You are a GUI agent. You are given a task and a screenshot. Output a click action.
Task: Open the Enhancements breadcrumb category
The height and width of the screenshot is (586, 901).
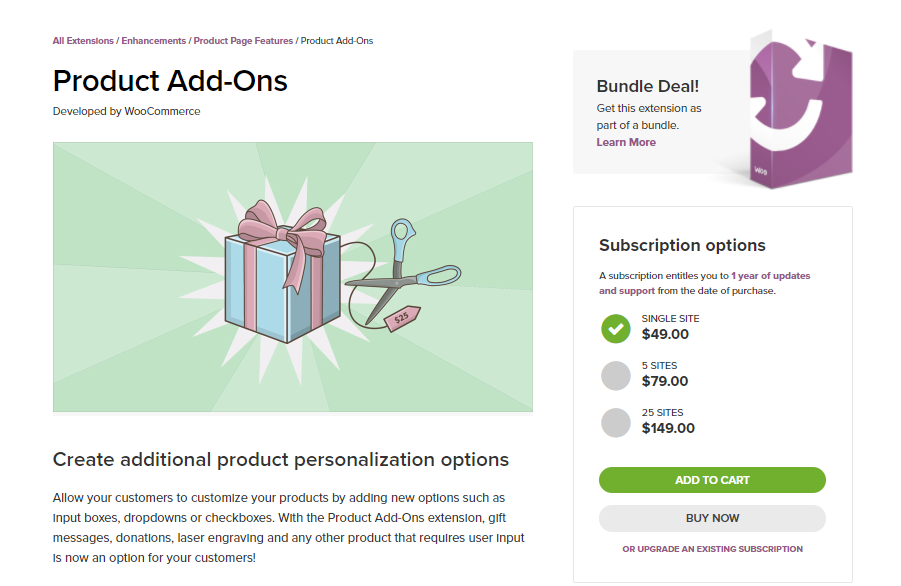click(154, 41)
